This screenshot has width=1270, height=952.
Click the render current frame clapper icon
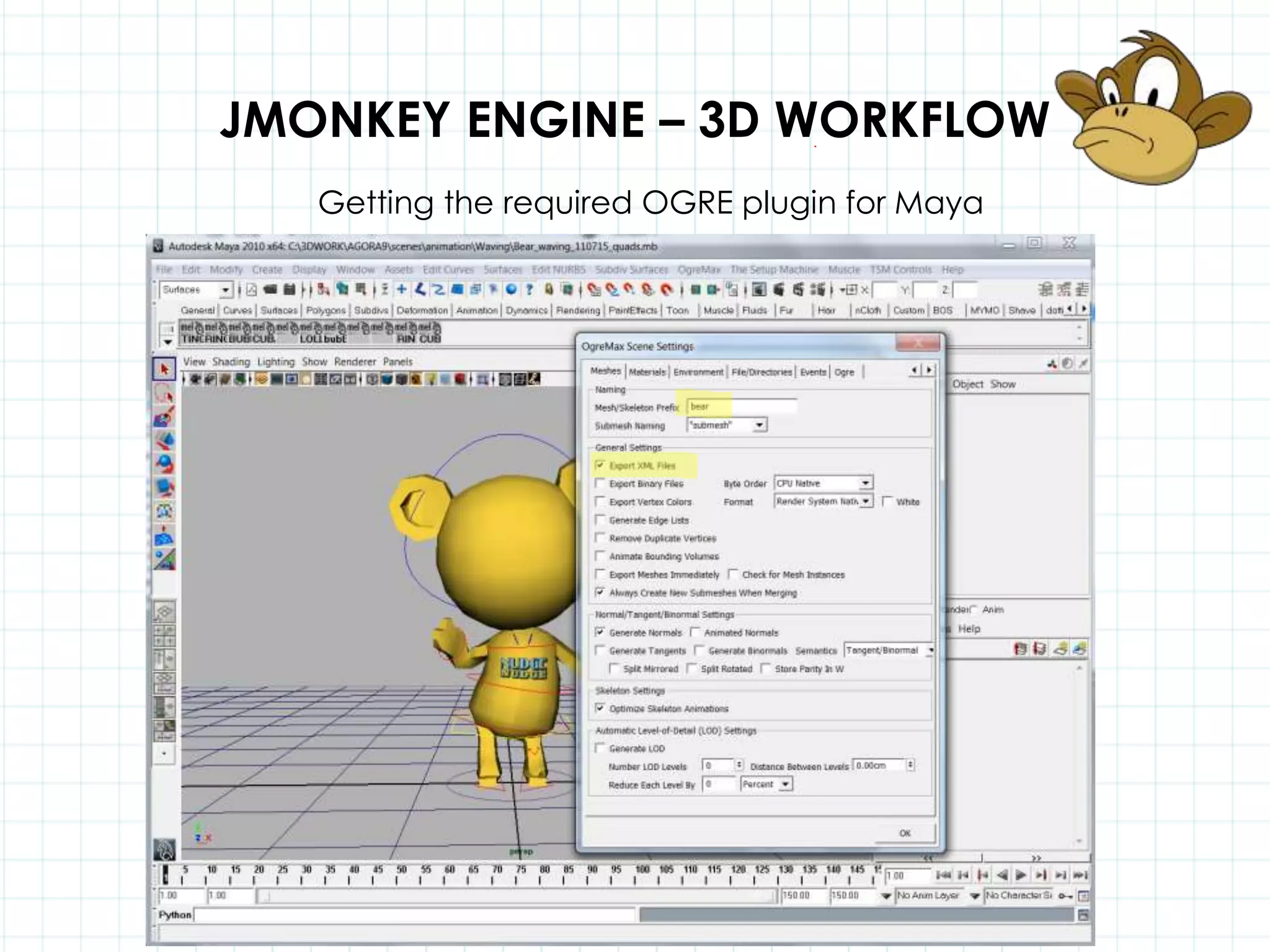click(779, 289)
